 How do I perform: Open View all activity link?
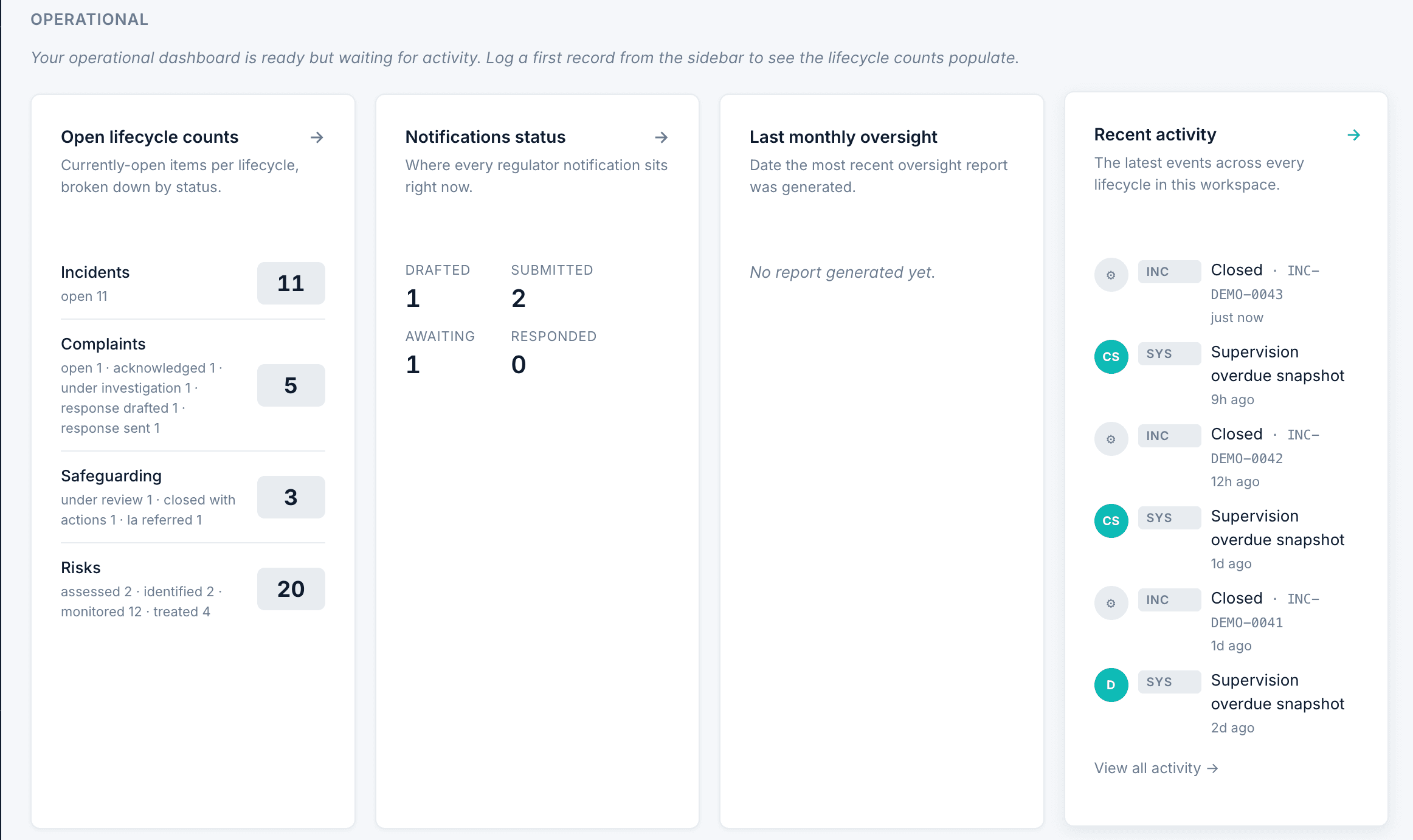click(x=1156, y=768)
